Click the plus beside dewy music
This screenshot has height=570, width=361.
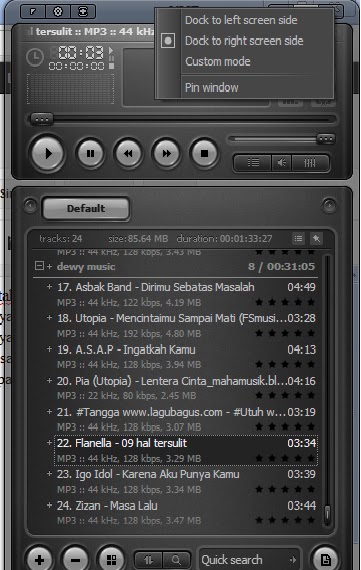coord(50,266)
